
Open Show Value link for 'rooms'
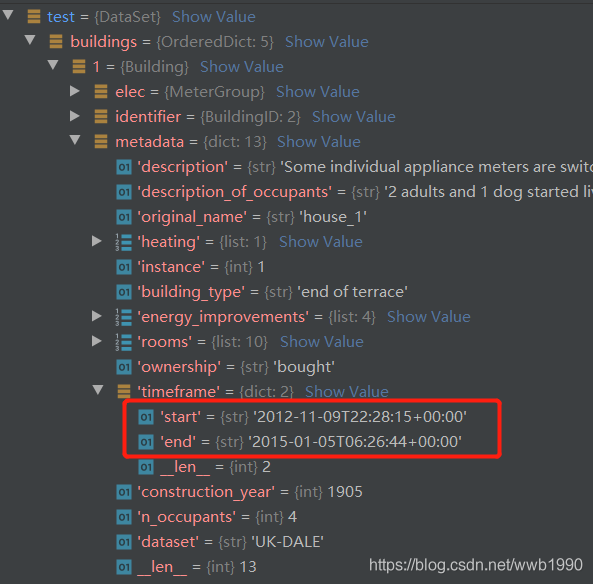point(321,342)
